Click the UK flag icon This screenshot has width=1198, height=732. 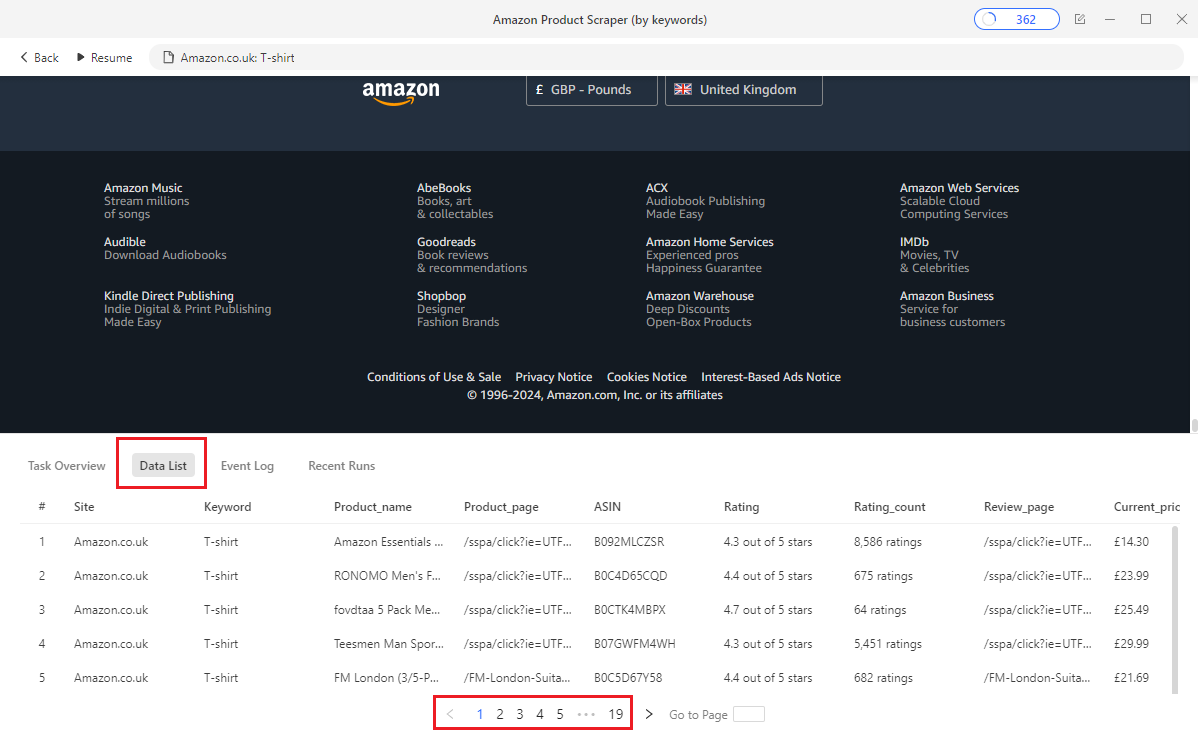pos(683,89)
